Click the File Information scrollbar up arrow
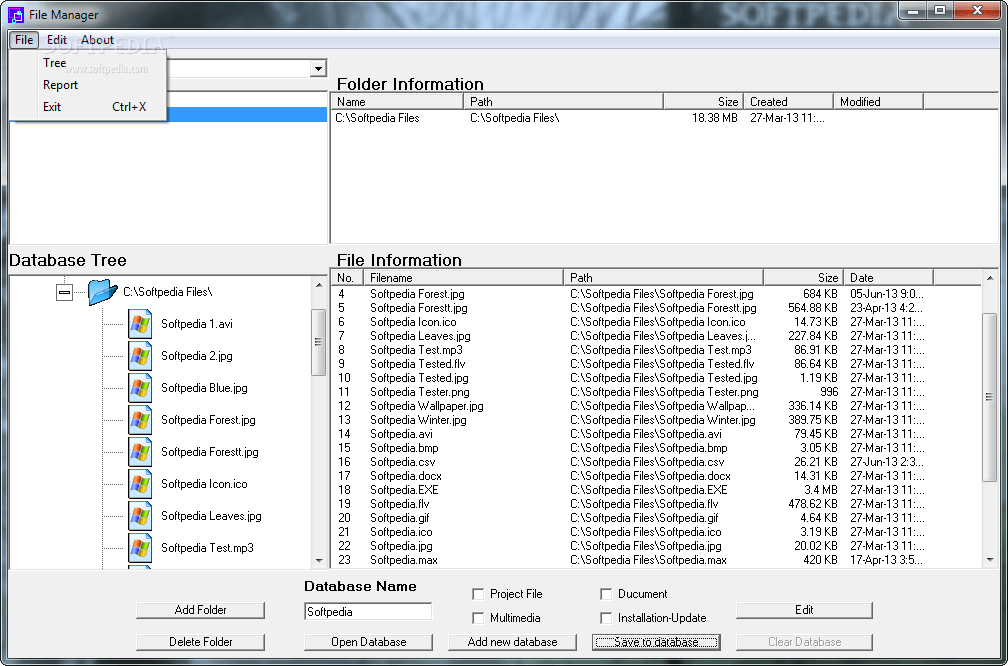This screenshot has height=666, width=1008. tap(989, 278)
